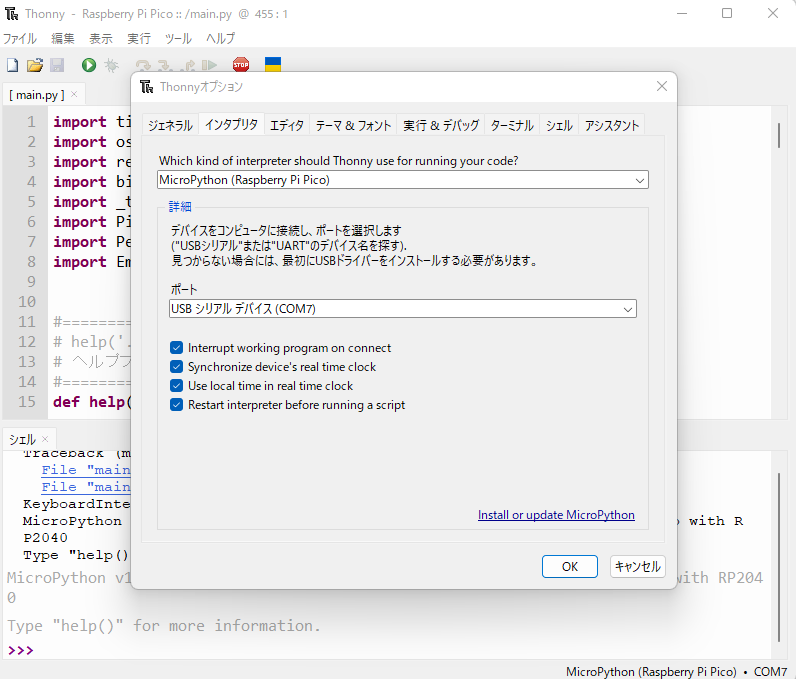Close the main.py editor tab
The width and height of the screenshot is (796, 679).
[74, 94]
